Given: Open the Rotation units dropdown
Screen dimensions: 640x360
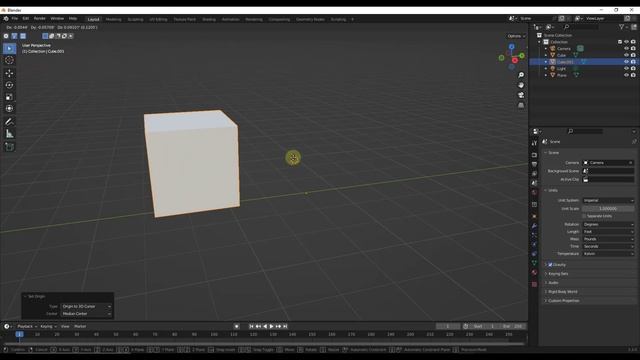Looking at the screenshot, I should (x=608, y=224).
